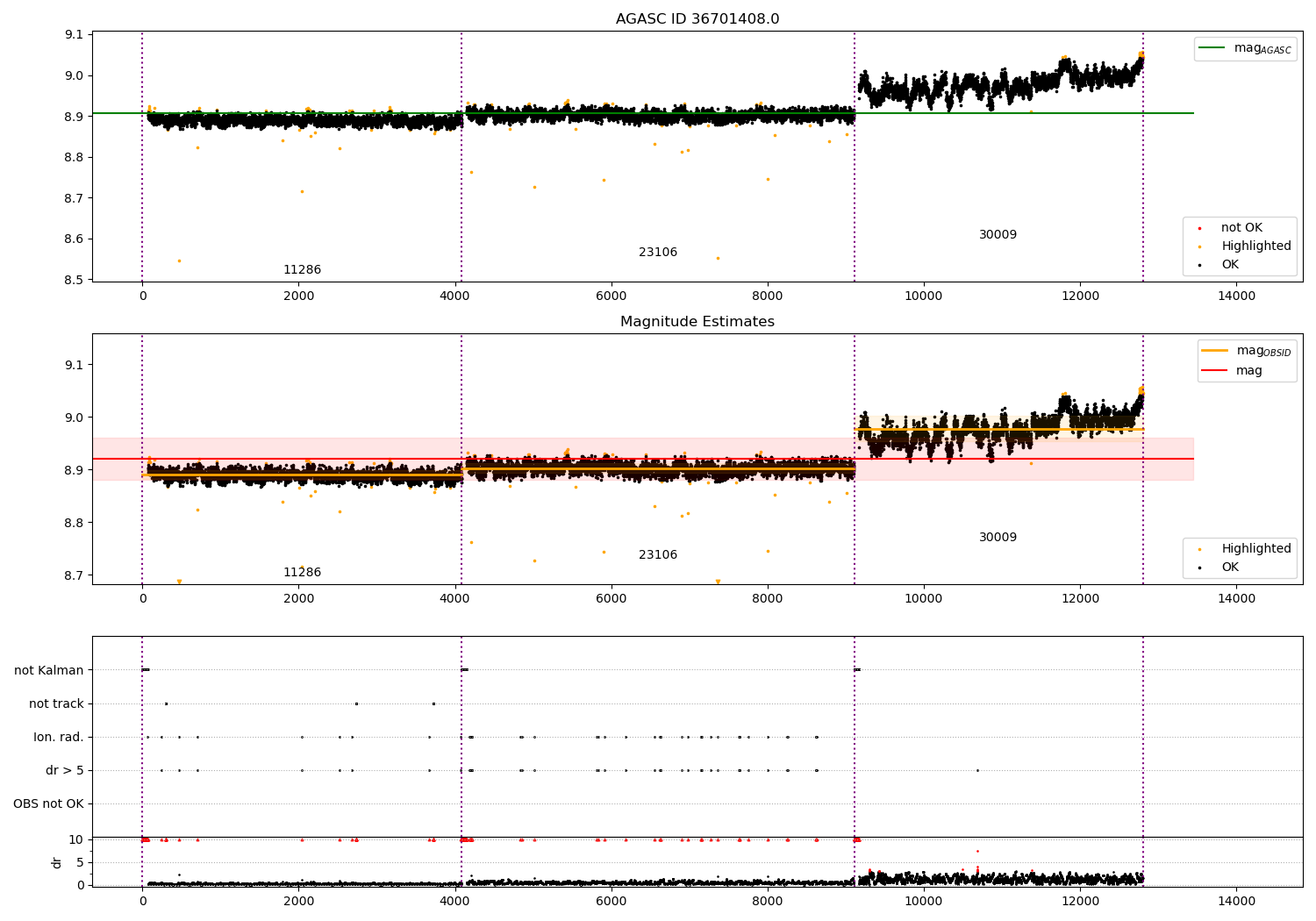1316x921 pixels.
Task: Click the 'not Kalman' row label
Action: point(49,670)
